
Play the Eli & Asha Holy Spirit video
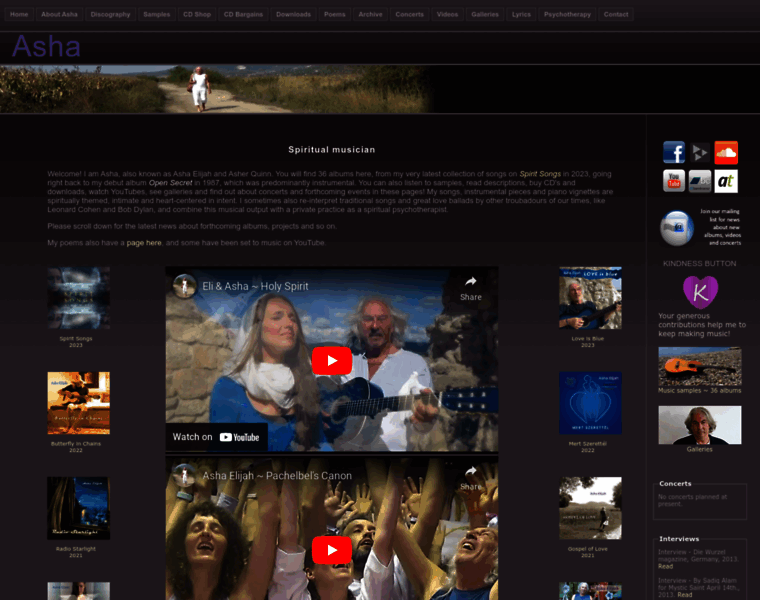tap(332, 361)
